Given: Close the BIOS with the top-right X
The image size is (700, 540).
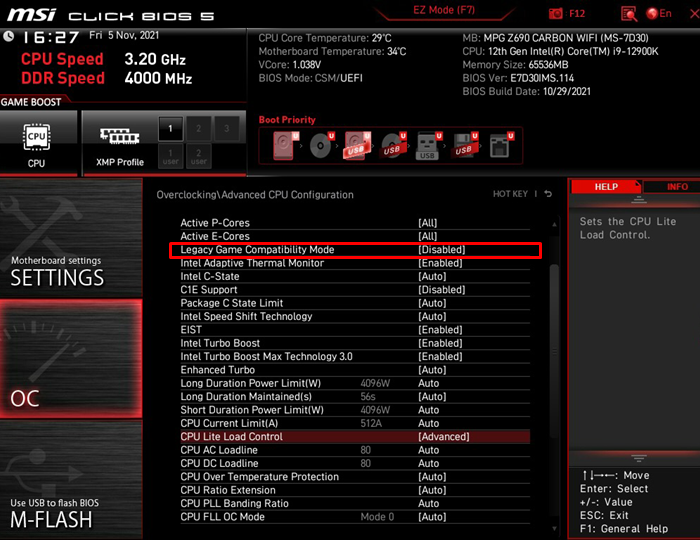Looking at the screenshot, I should [694, 14].
